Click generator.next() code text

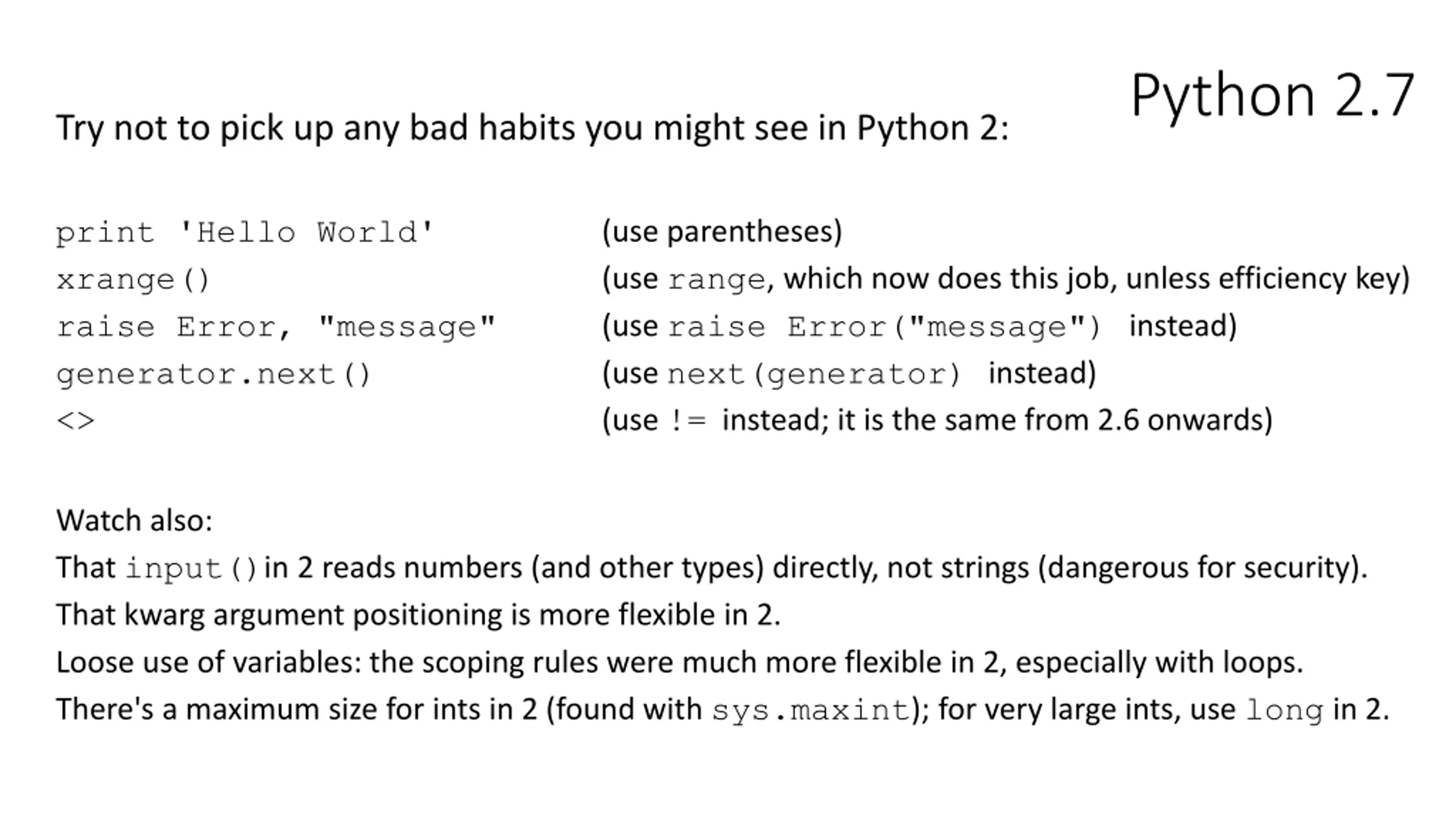(x=214, y=374)
